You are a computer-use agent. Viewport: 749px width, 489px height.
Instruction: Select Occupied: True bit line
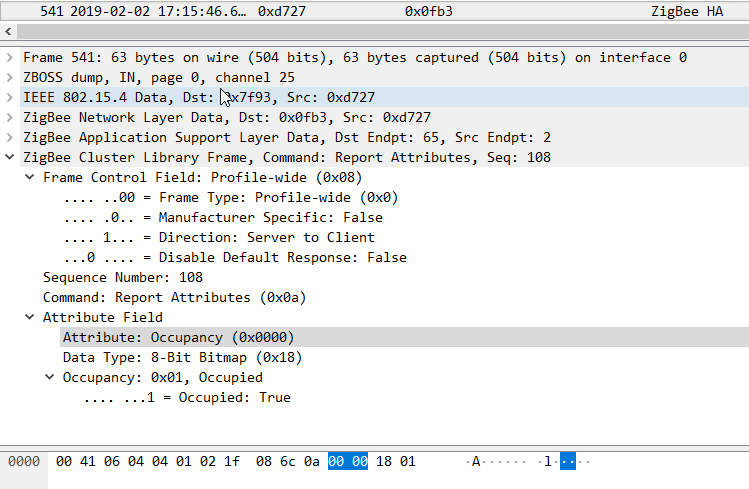point(187,398)
